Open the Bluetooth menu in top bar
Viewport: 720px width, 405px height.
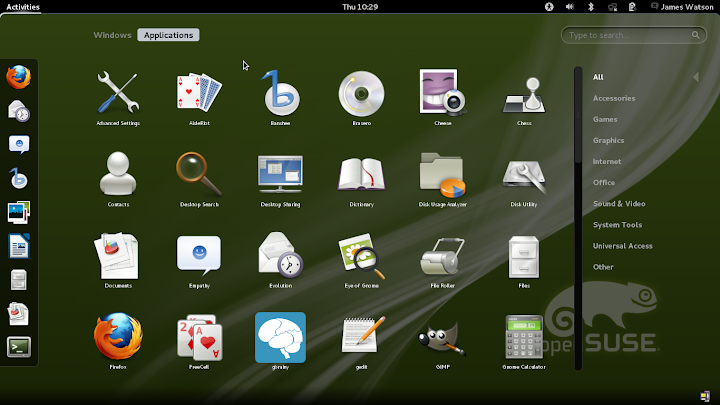pos(591,7)
